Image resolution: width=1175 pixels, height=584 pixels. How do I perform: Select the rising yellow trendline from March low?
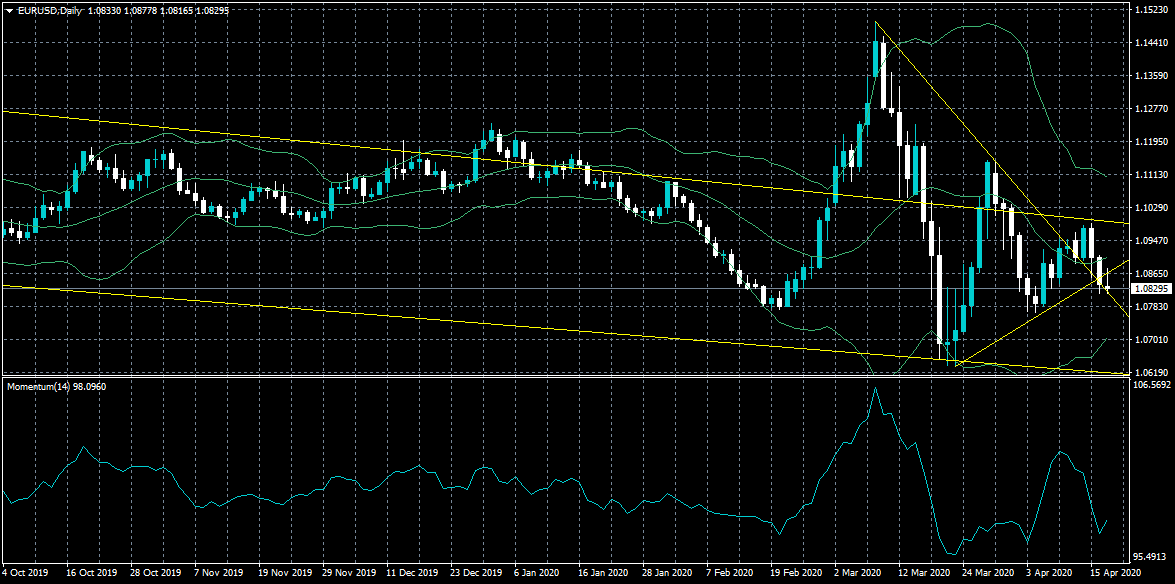(x=1042, y=313)
